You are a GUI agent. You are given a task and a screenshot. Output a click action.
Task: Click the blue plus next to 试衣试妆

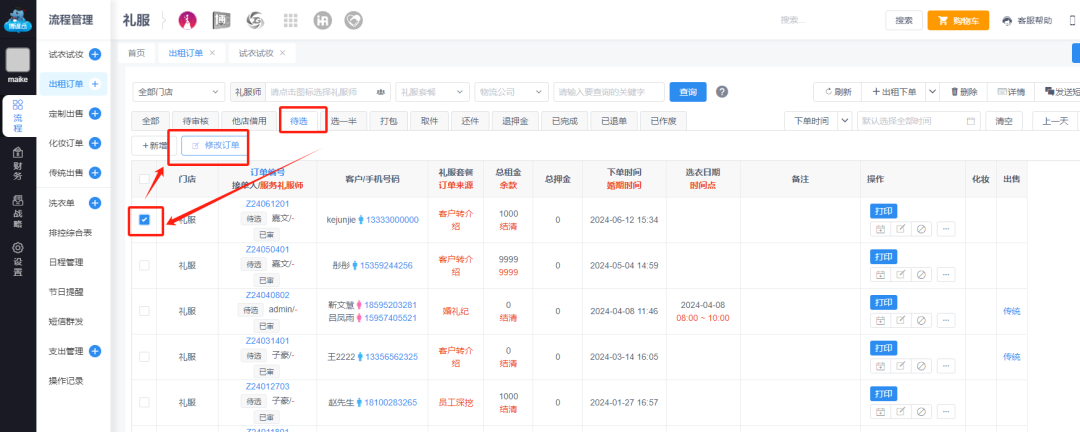coord(96,54)
